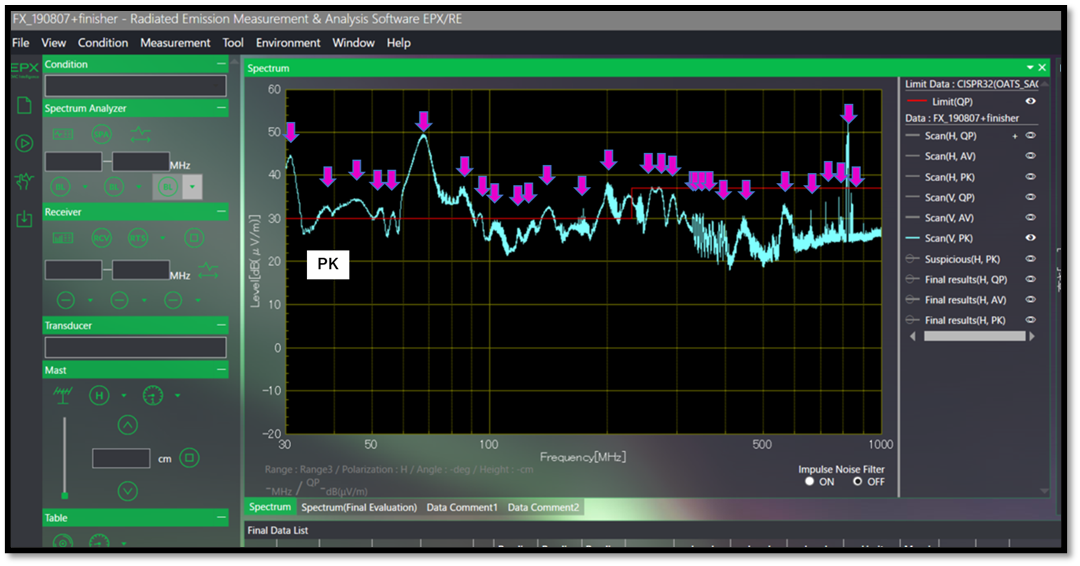This screenshot has height=566, width=1080.
Task: Click the legend horizontal scrollbar thumb
Action: pyautogui.click(x=974, y=336)
